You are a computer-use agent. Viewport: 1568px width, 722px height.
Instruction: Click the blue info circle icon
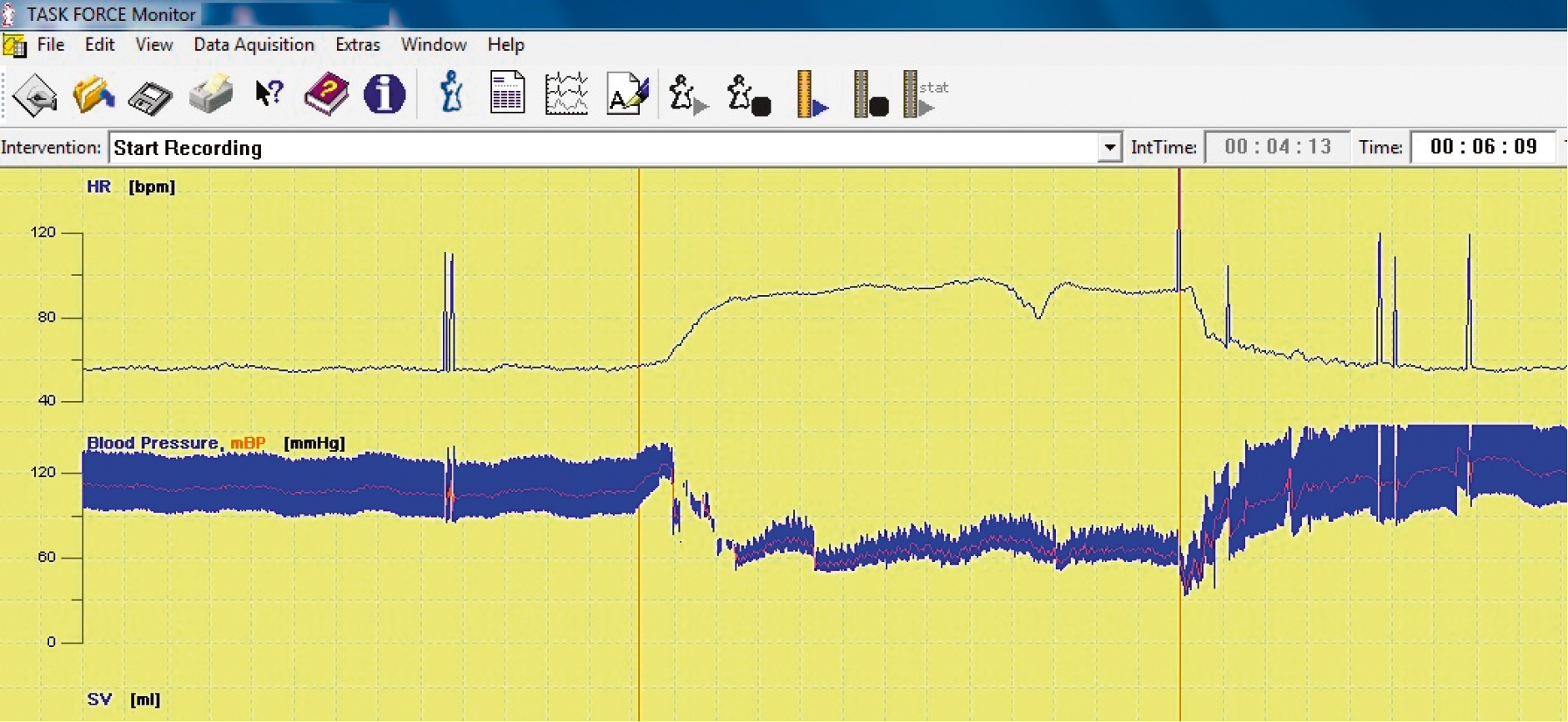(x=384, y=94)
